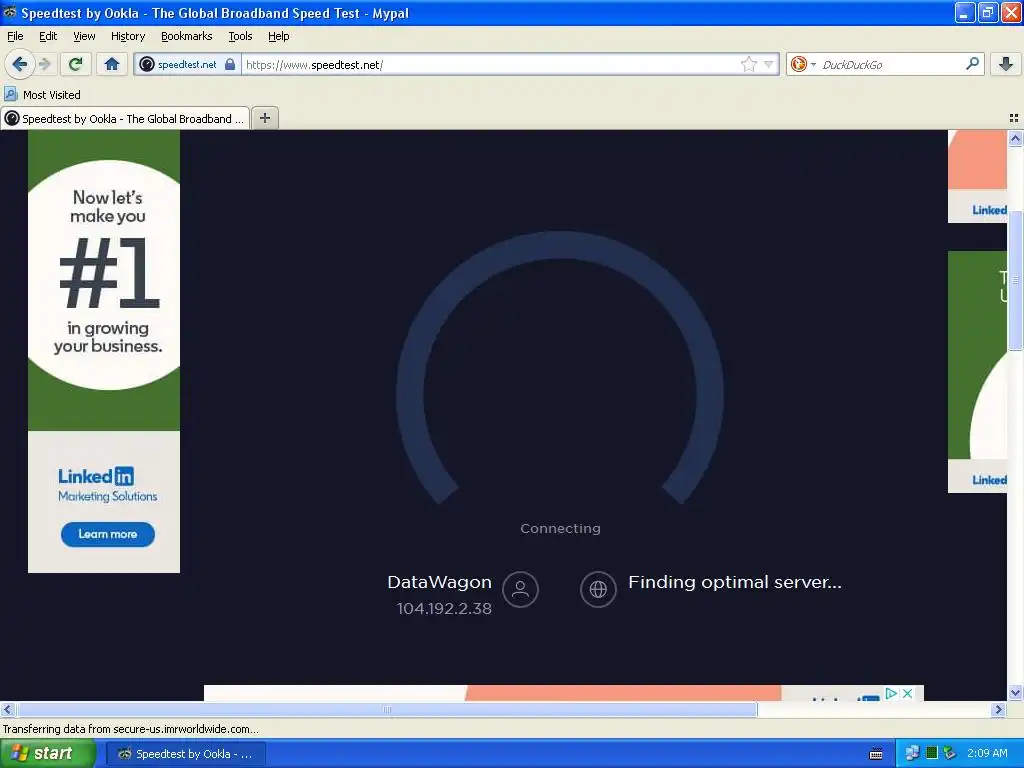Click the globe server icon
The image size is (1024, 768).
[x=598, y=589]
